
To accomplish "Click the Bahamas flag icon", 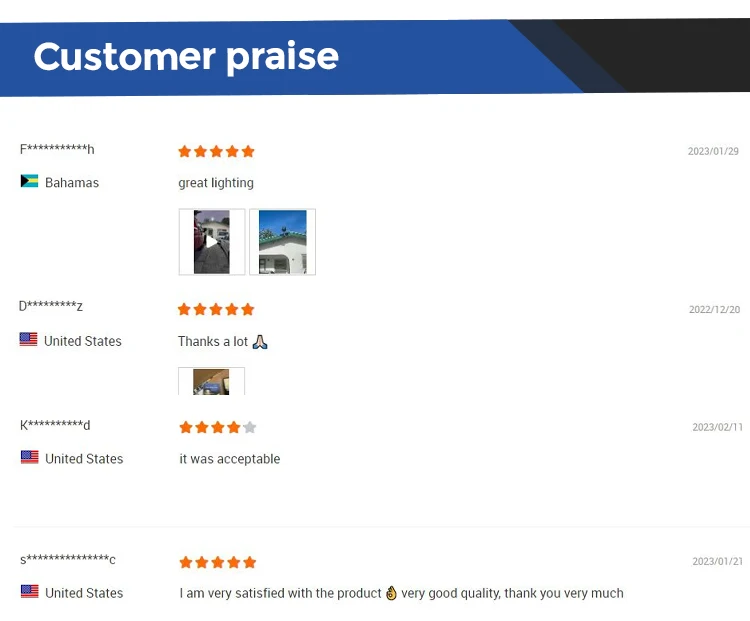I will [29, 182].
